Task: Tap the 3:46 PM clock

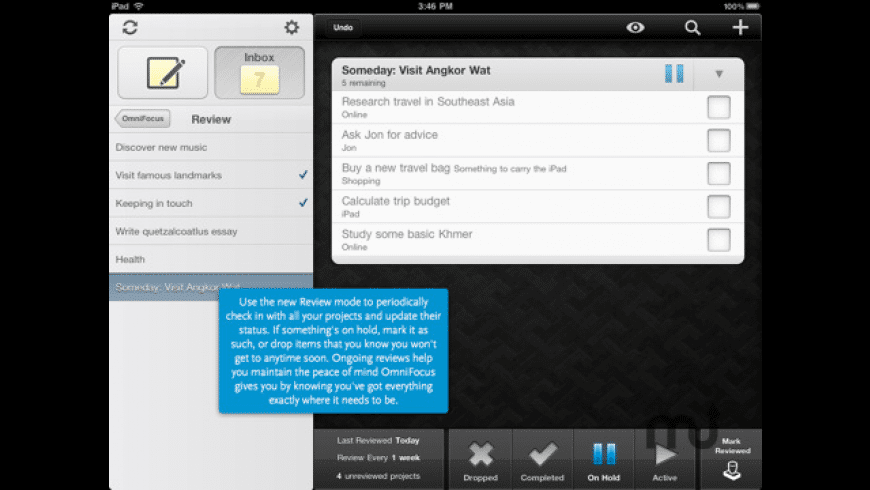Action: point(435,6)
